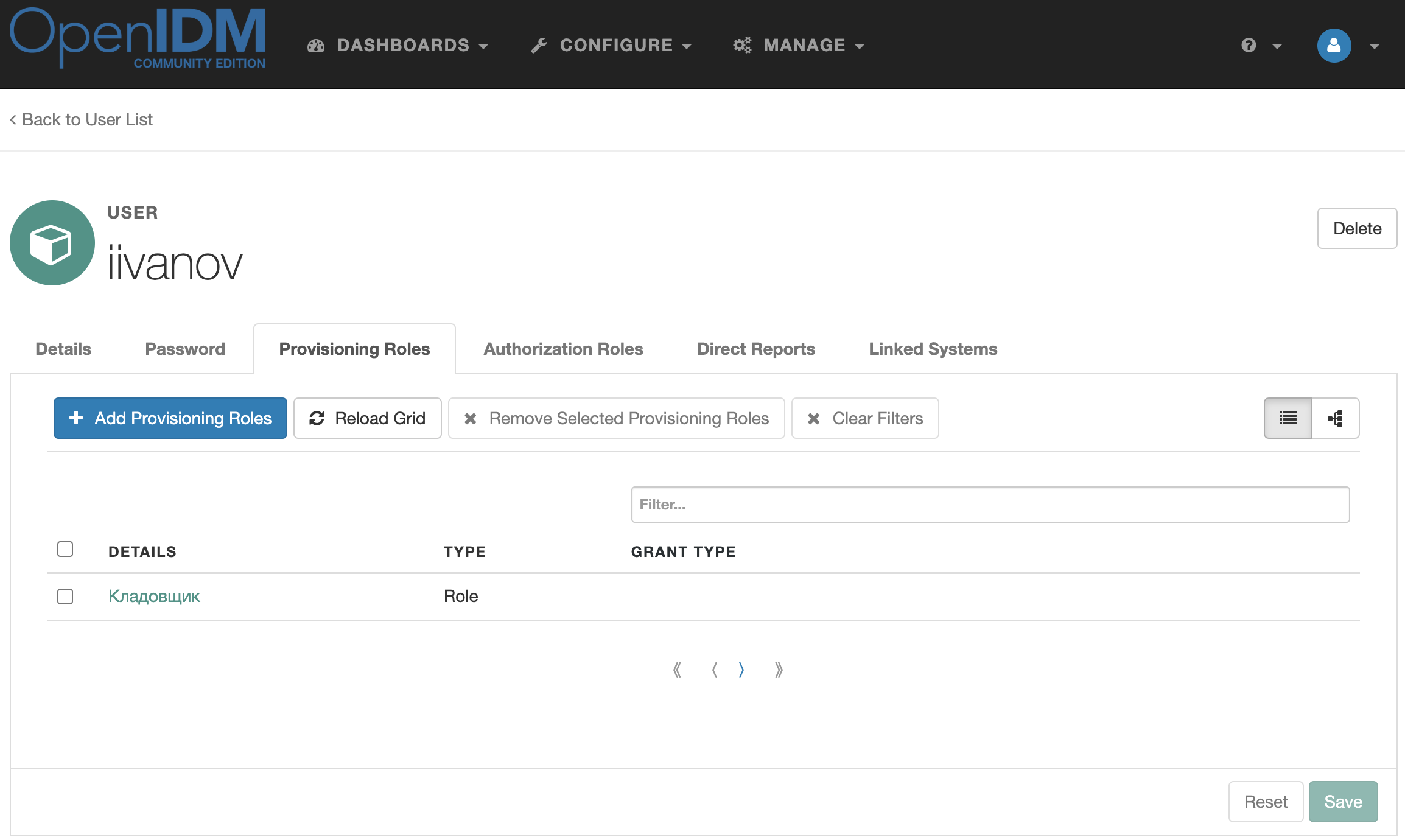The width and height of the screenshot is (1405, 840).
Task: Check the select-all checkbox in header row
Action: coord(65,549)
